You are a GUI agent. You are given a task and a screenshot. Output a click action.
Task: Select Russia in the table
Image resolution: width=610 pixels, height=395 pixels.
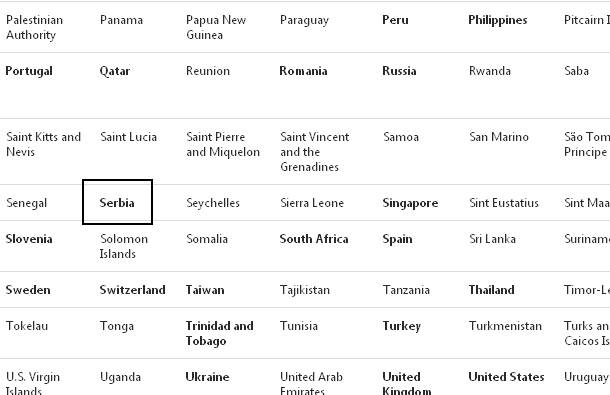tap(399, 71)
